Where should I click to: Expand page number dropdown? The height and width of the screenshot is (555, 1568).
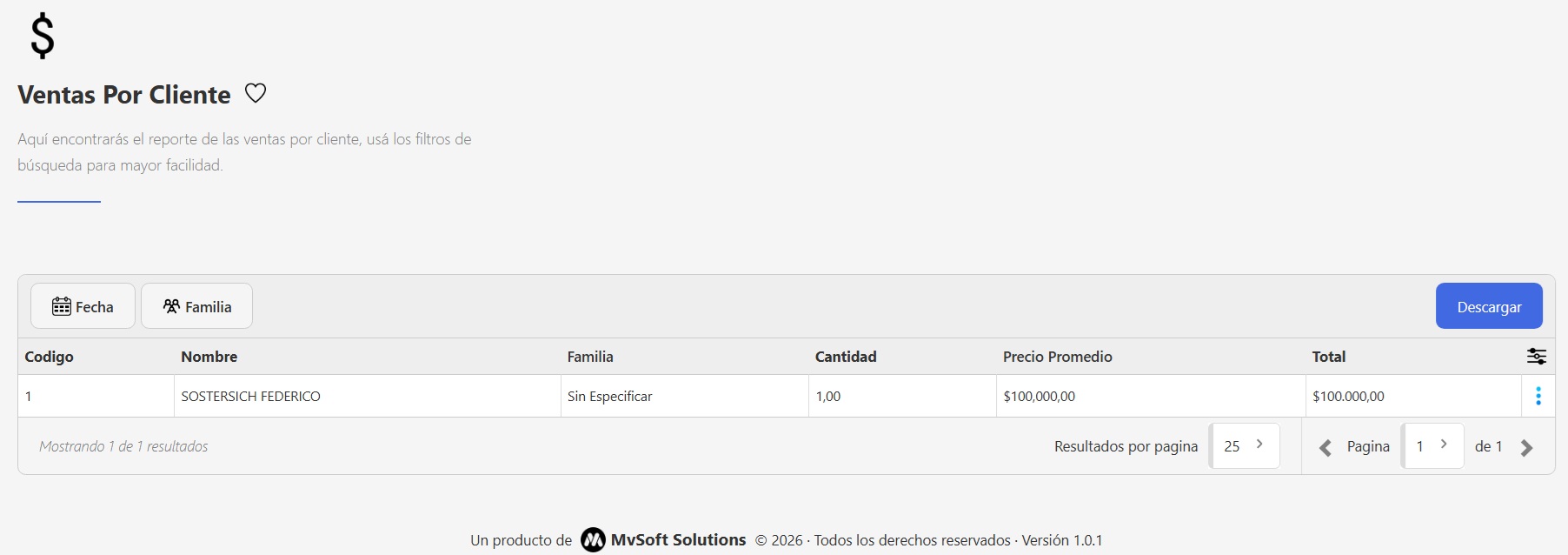1432,446
